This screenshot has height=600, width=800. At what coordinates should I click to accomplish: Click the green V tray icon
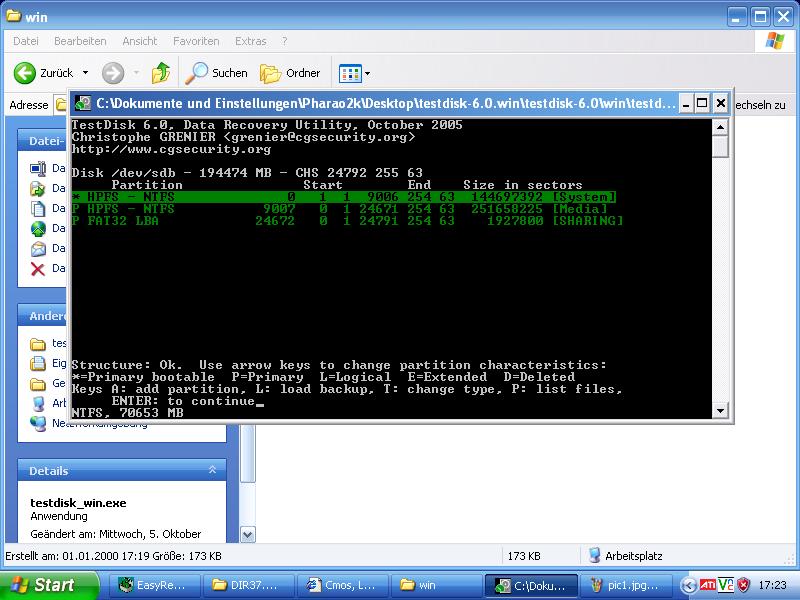(726, 585)
